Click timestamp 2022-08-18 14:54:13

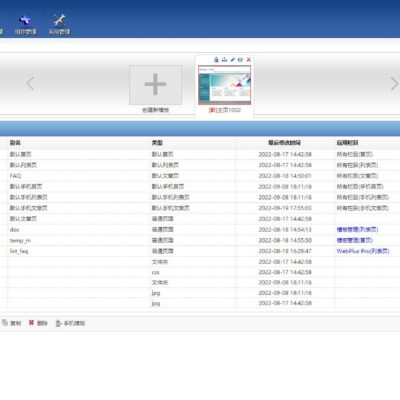coord(285,229)
